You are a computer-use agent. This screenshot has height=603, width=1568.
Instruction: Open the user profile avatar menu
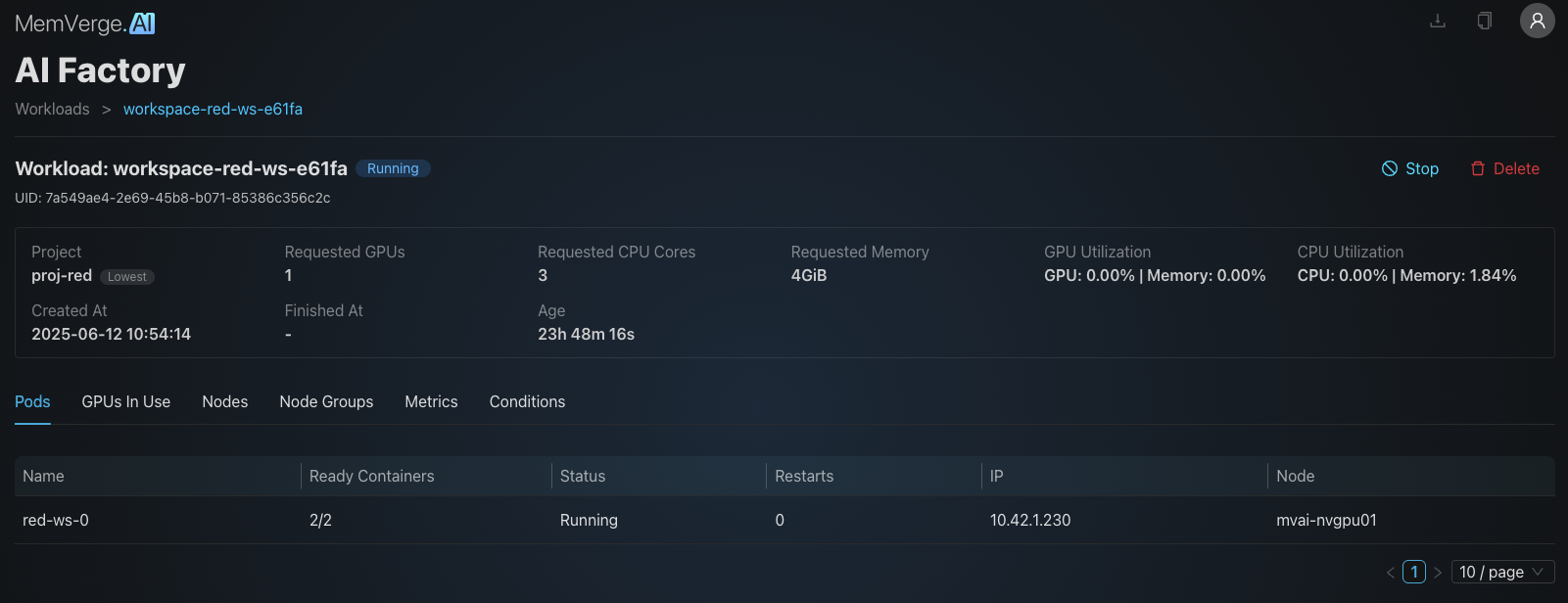tap(1537, 21)
